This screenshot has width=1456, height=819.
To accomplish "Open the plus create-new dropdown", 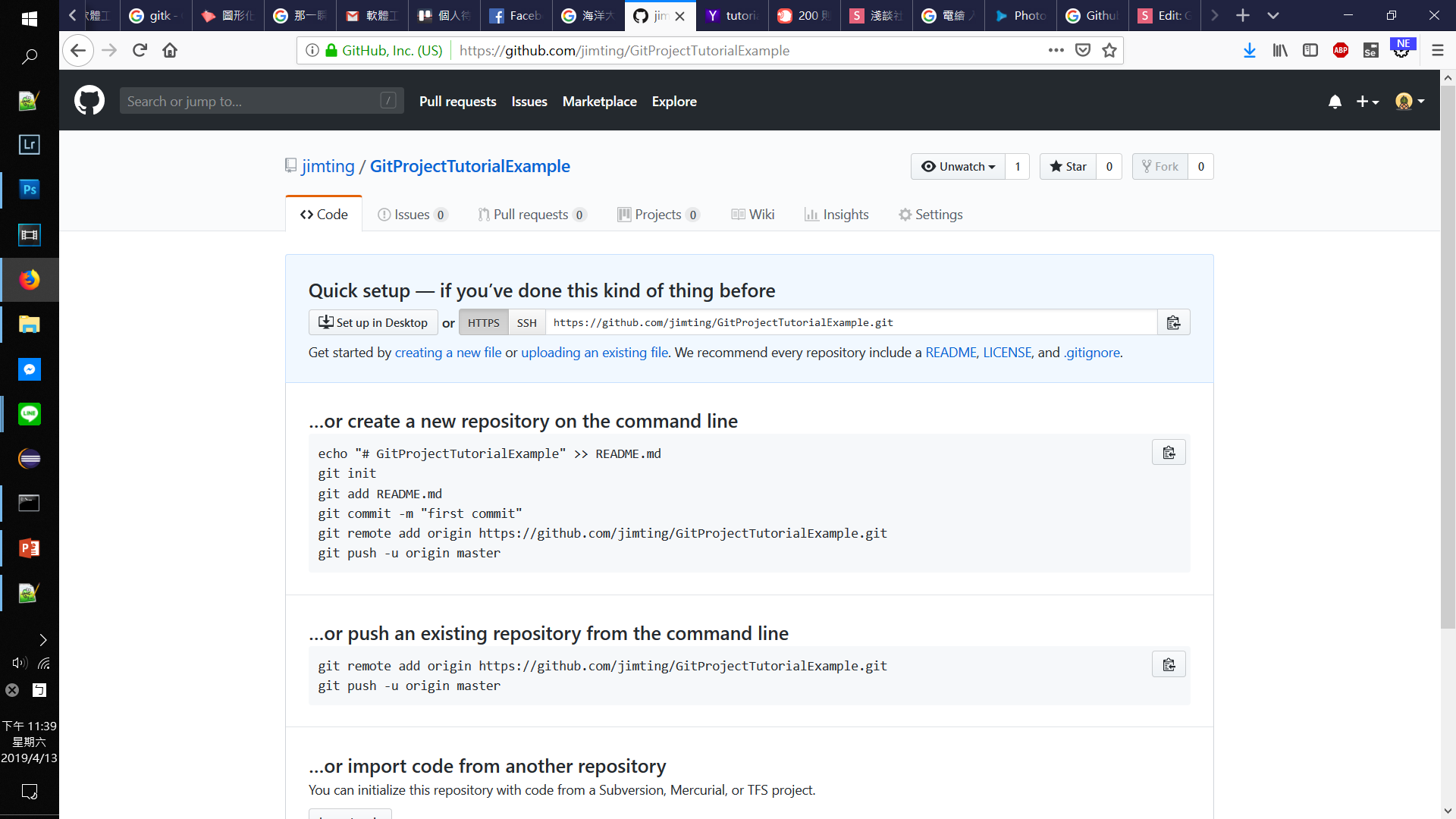I will tap(1367, 102).
